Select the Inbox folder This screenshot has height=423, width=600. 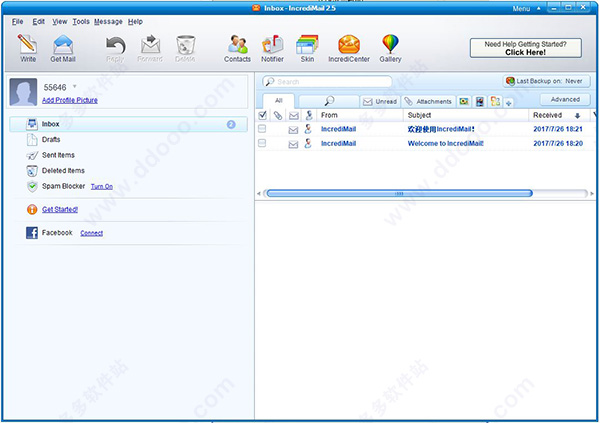coord(128,124)
